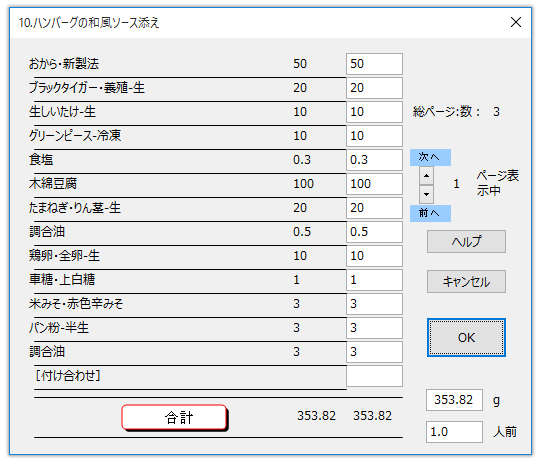The width and height of the screenshot is (540, 462).
Task: Select the 米みそ・赤色辛みそ ingredient label
Action: point(76,304)
